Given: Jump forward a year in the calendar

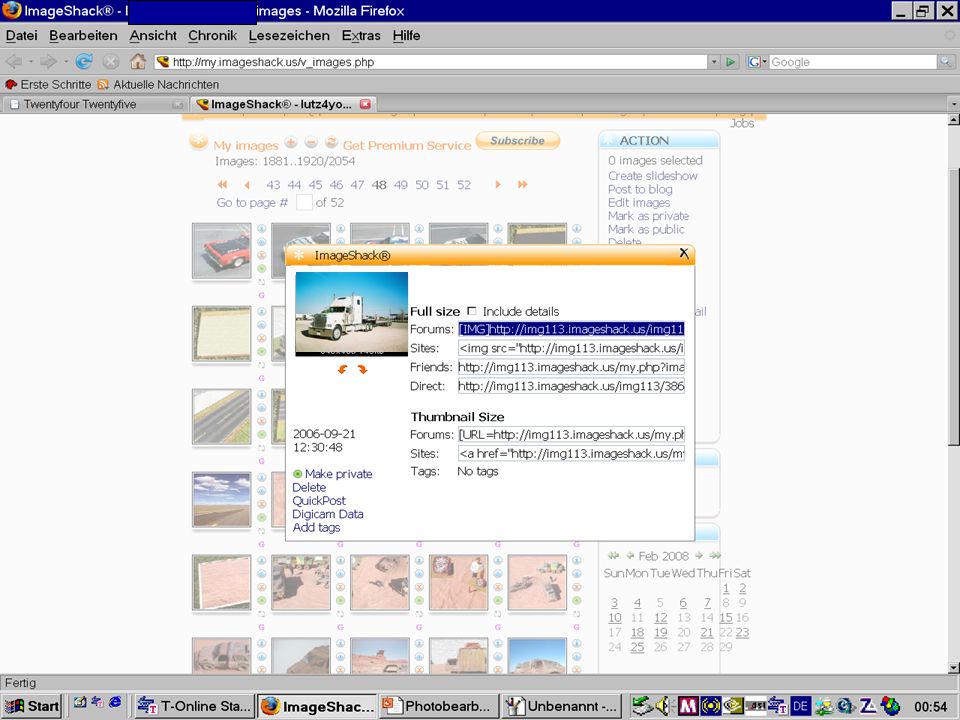Looking at the screenshot, I should (715, 556).
